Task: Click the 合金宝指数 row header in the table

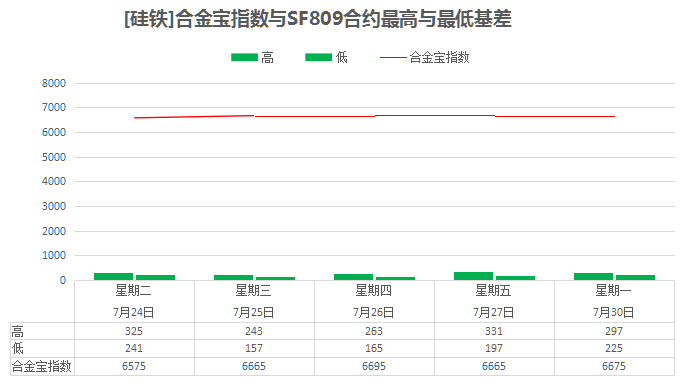Action: click(41, 366)
